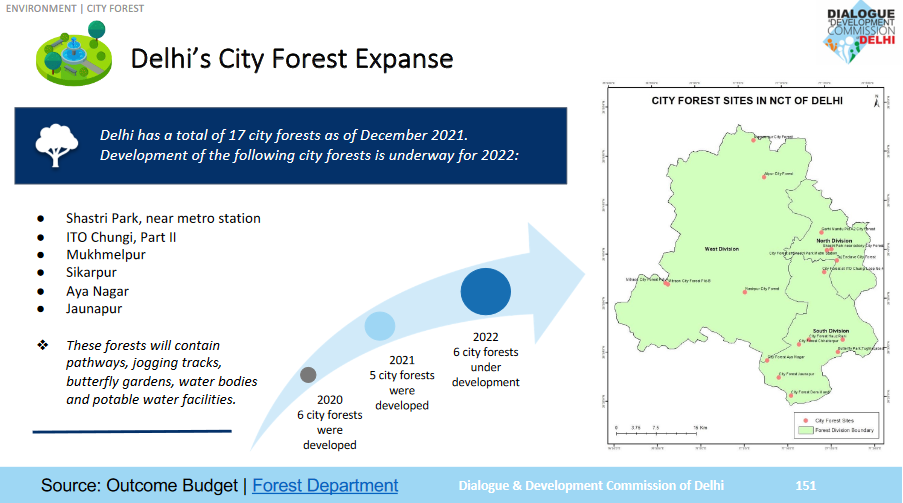
Task: Click the 2022 under development caption
Action: tap(485, 360)
